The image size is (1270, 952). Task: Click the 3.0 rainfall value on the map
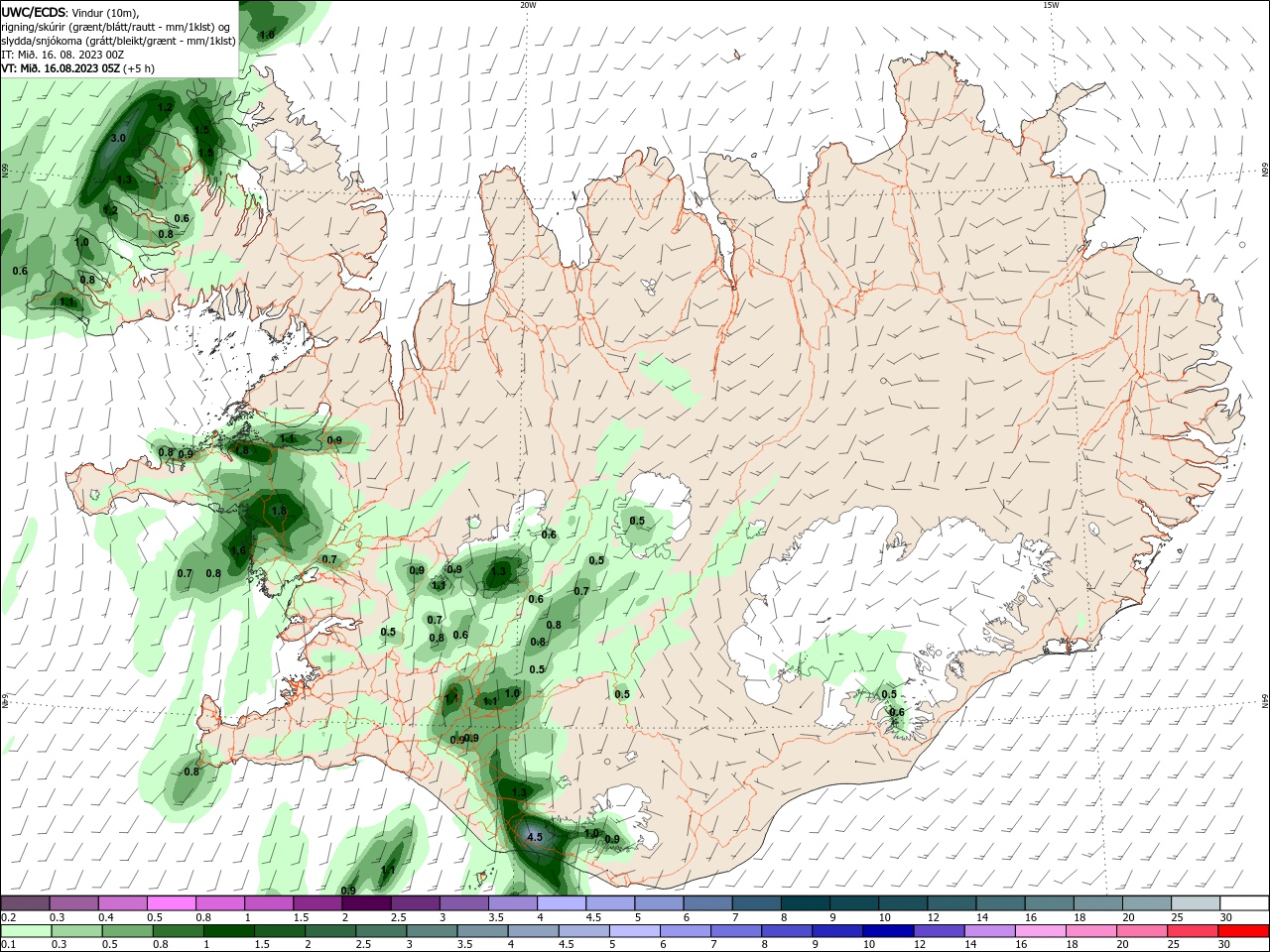pos(118,138)
